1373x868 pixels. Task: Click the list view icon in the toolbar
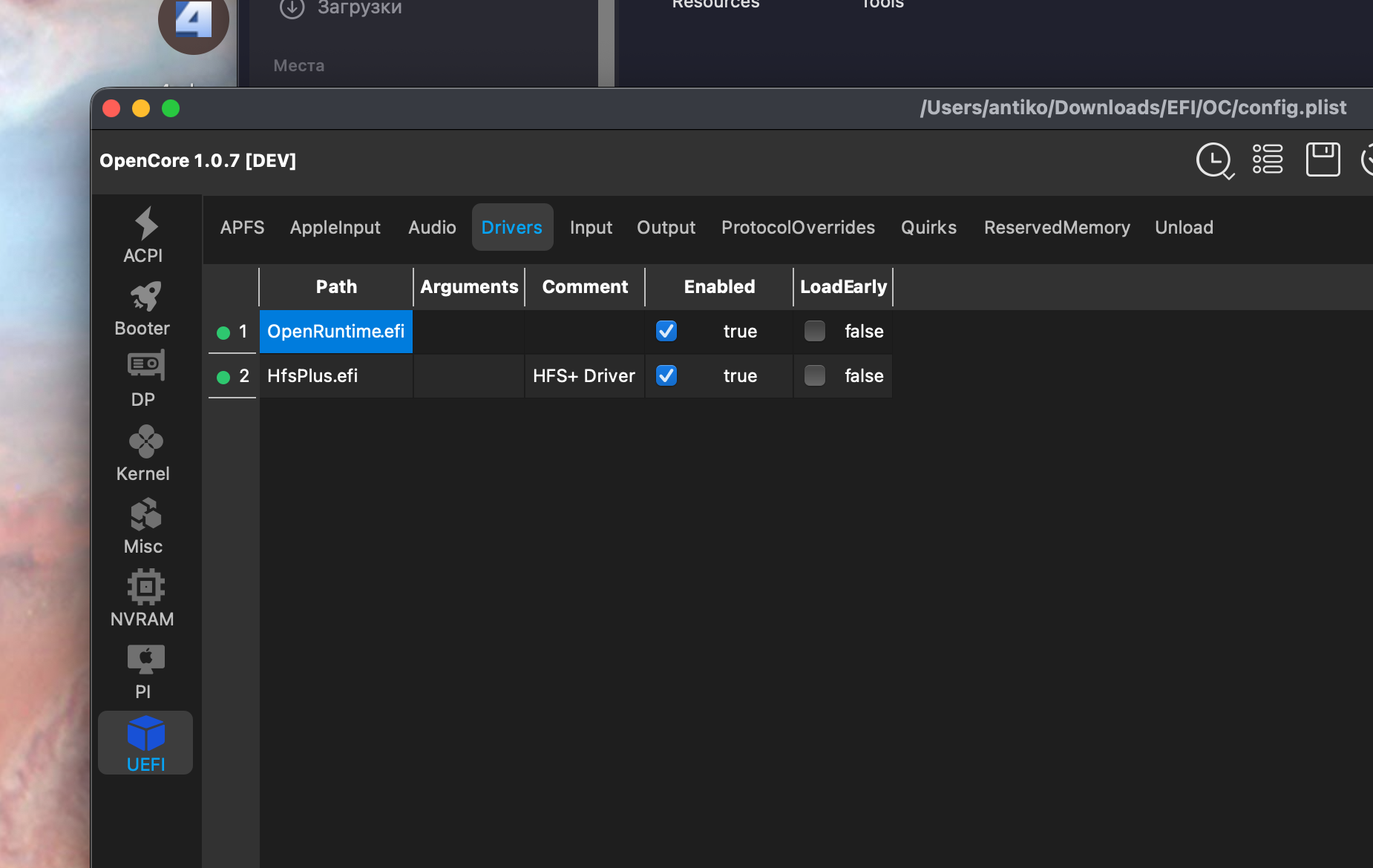pyautogui.click(x=1268, y=160)
